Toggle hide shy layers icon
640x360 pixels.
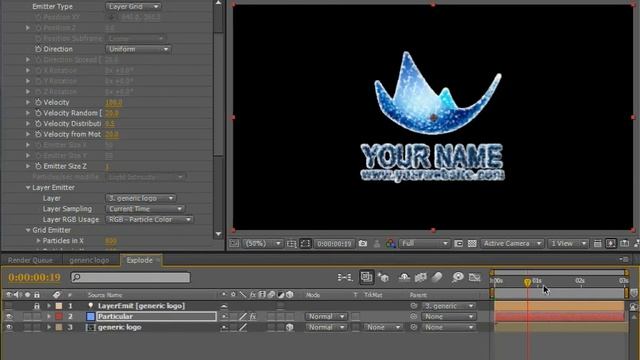tap(404, 278)
